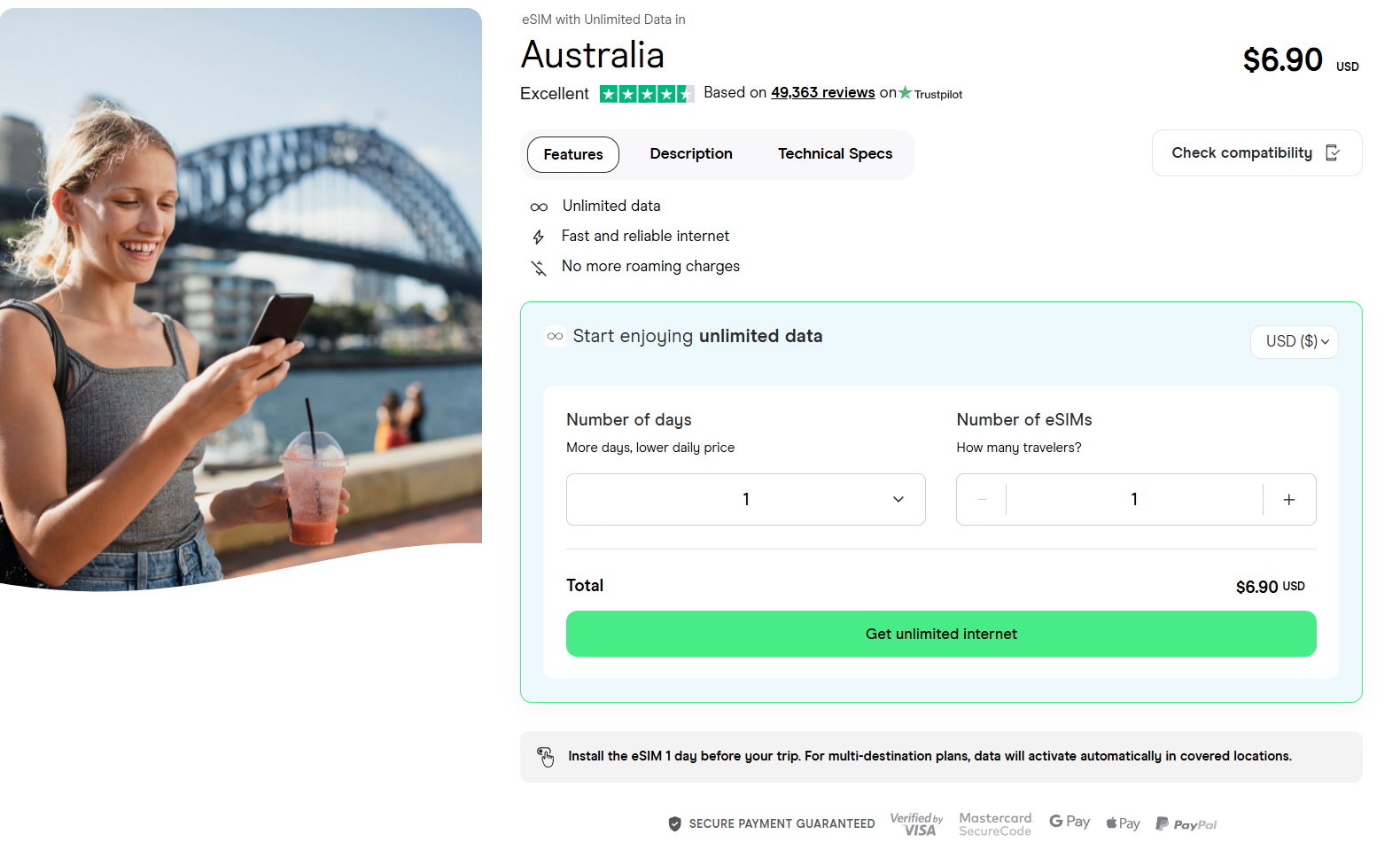Click the crossed-out roaming charges icon
The image size is (1400, 842).
(x=540, y=267)
